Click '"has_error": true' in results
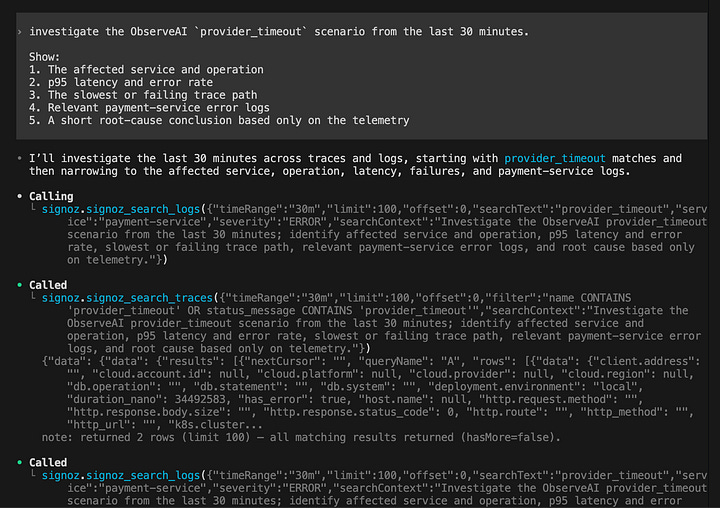Image resolution: width=720 pixels, height=508 pixels. pos(292,399)
